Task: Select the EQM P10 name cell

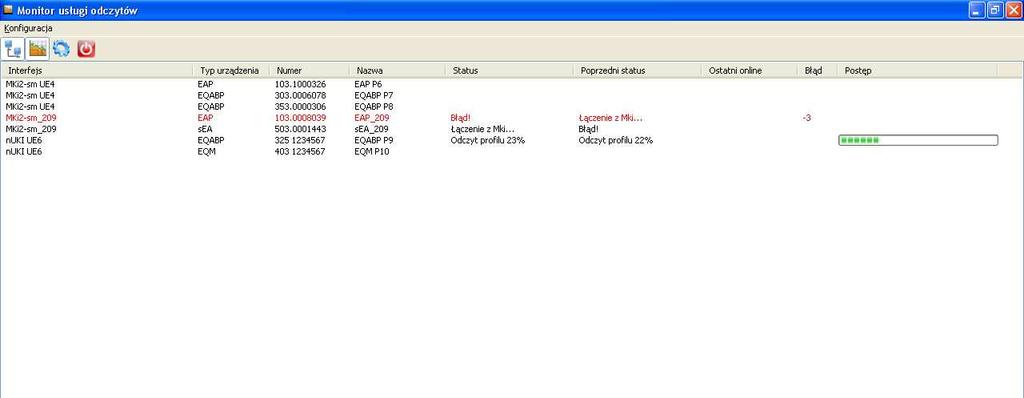Action: 372,152
